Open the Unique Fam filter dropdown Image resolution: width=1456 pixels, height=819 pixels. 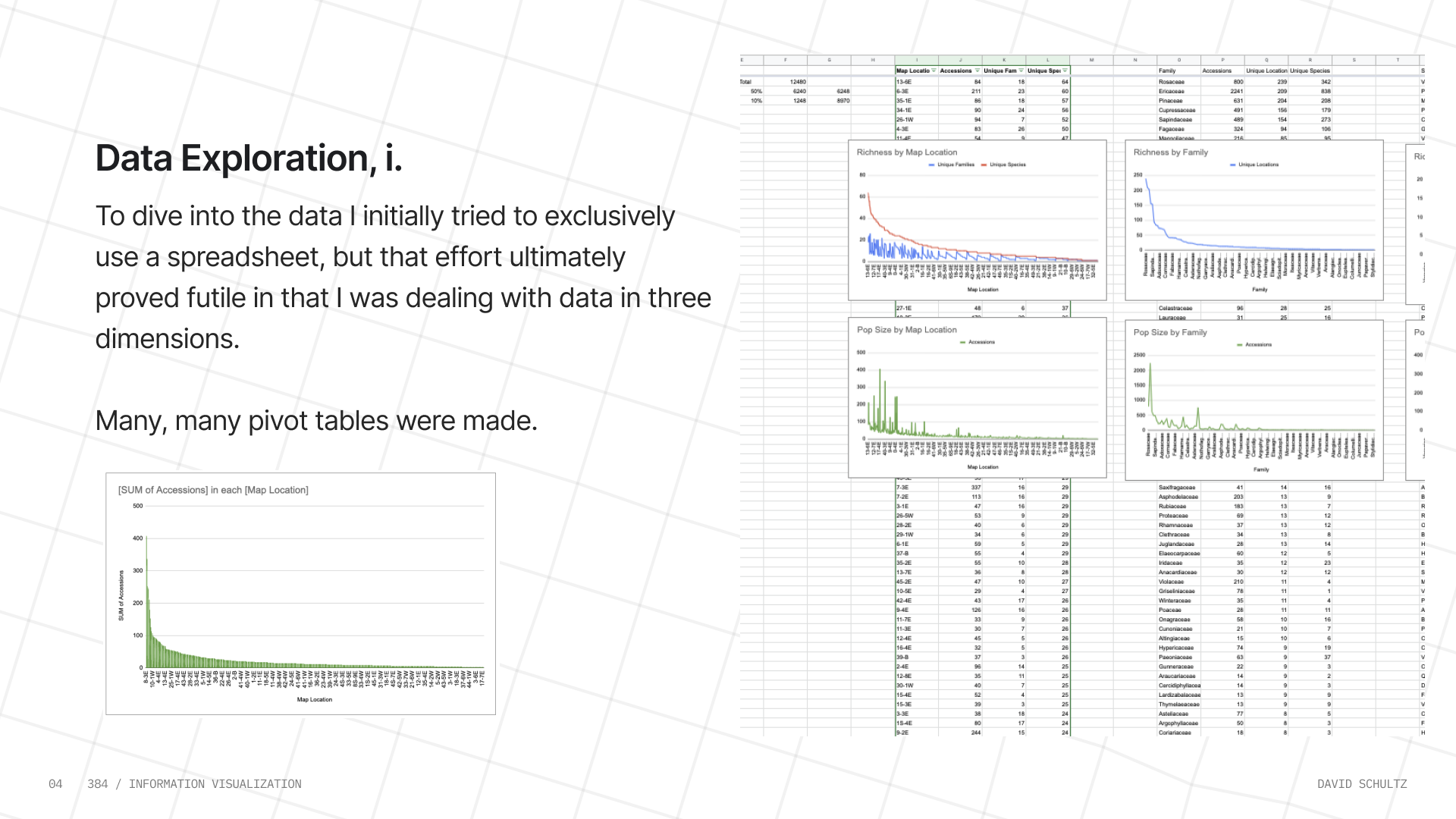[1021, 71]
